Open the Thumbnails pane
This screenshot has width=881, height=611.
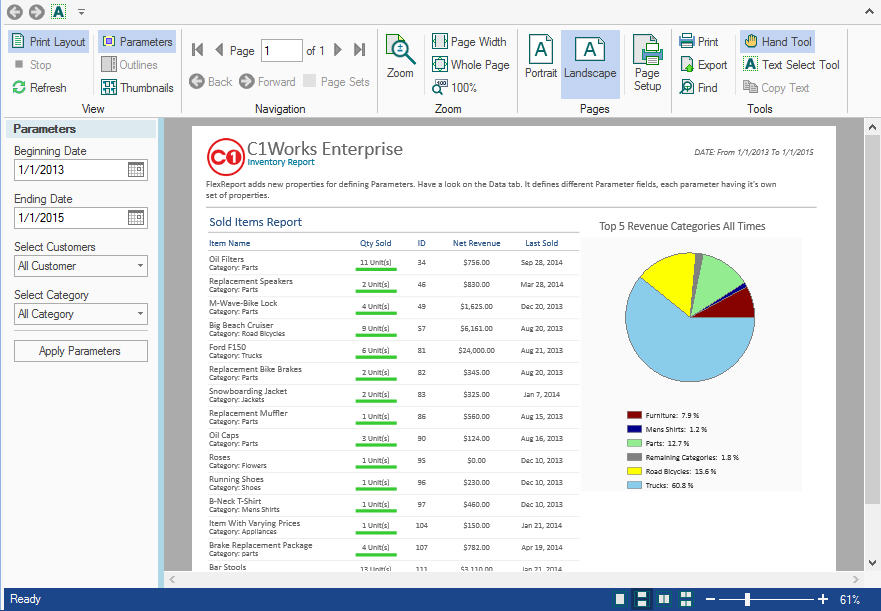pyautogui.click(x=137, y=88)
